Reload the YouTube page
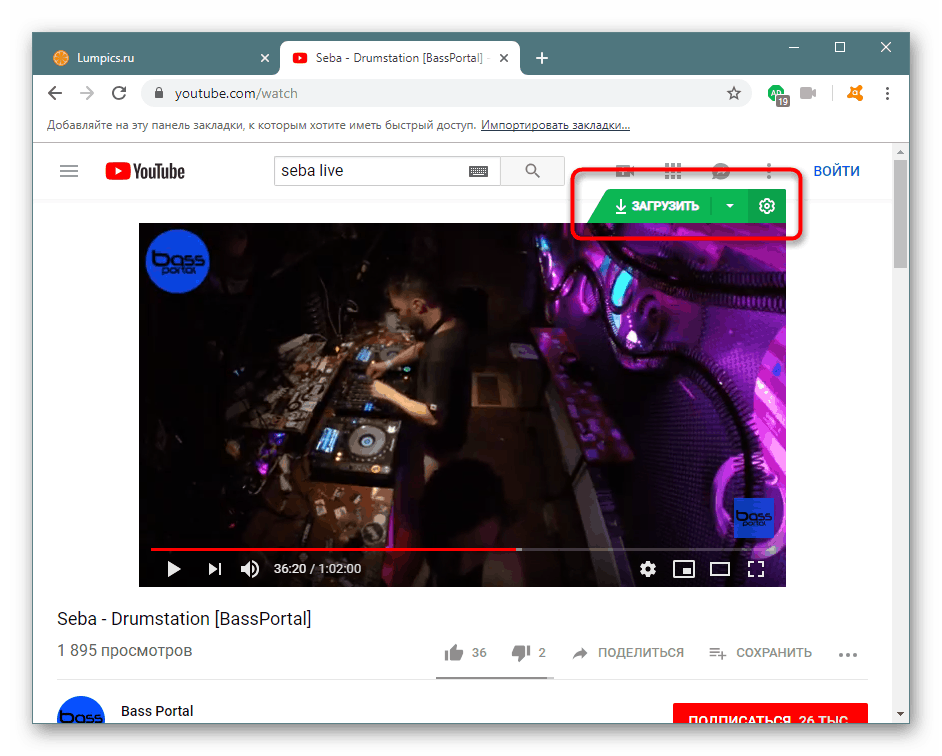Screen dimensions: 942x756 [119, 93]
